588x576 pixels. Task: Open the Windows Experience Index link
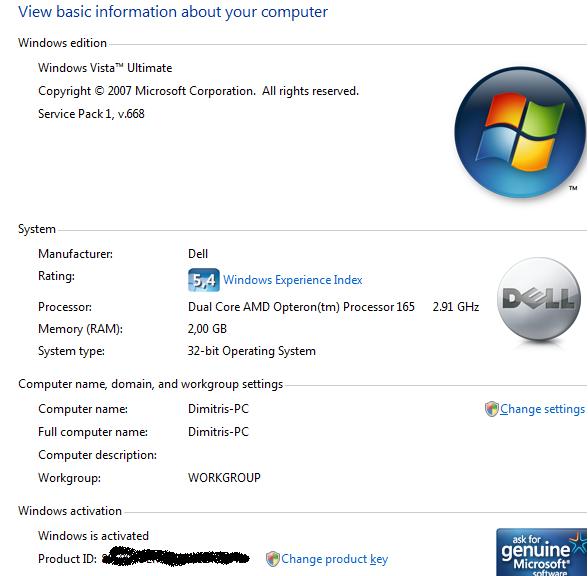(292, 280)
